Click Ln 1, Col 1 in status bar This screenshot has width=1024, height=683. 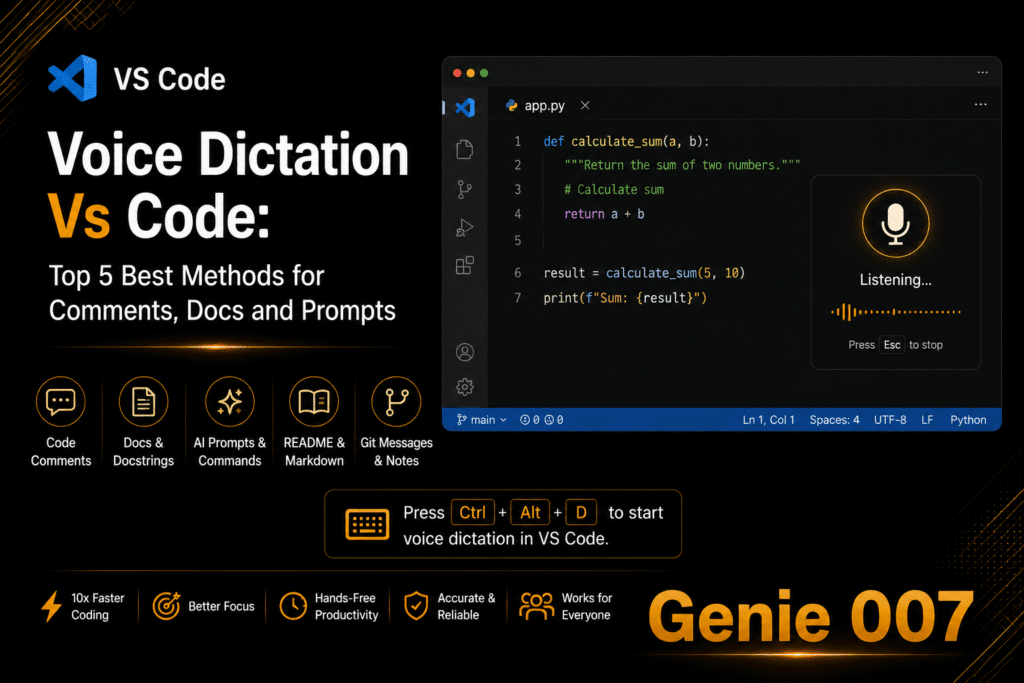tap(769, 420)
